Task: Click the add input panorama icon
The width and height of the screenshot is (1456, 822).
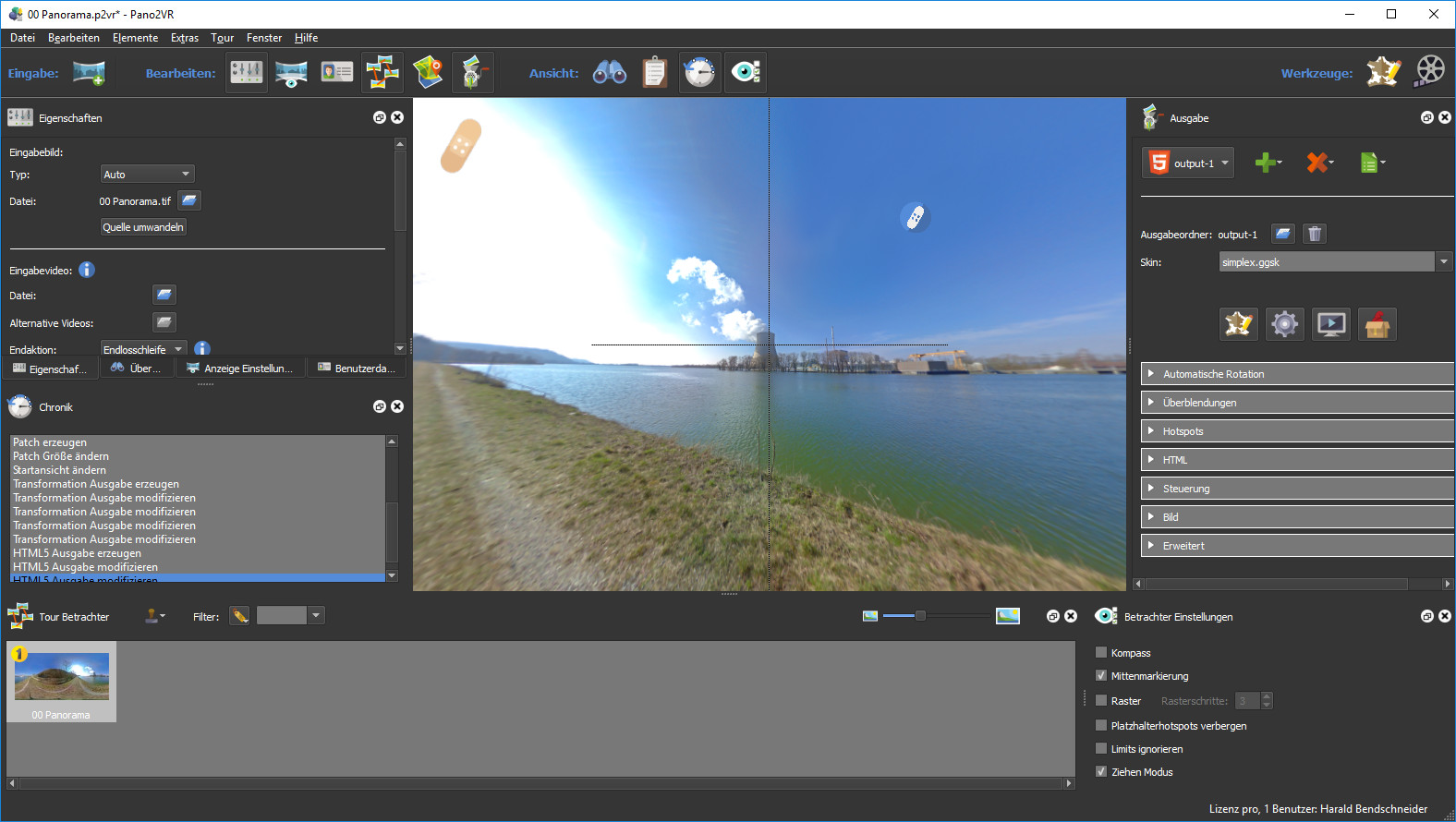Action: click(x=89, y=73)
